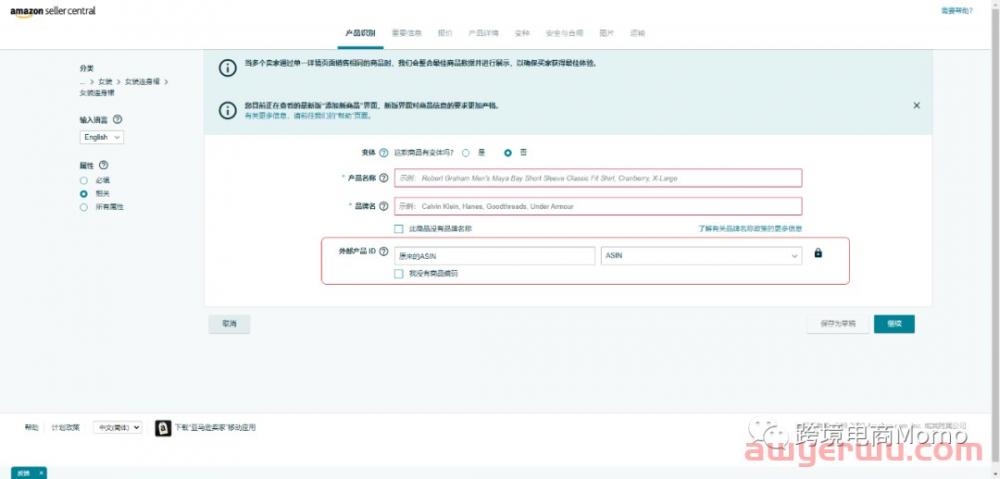Click help icon beside 品牌名

pyautogui.click(x=383, y=207)
